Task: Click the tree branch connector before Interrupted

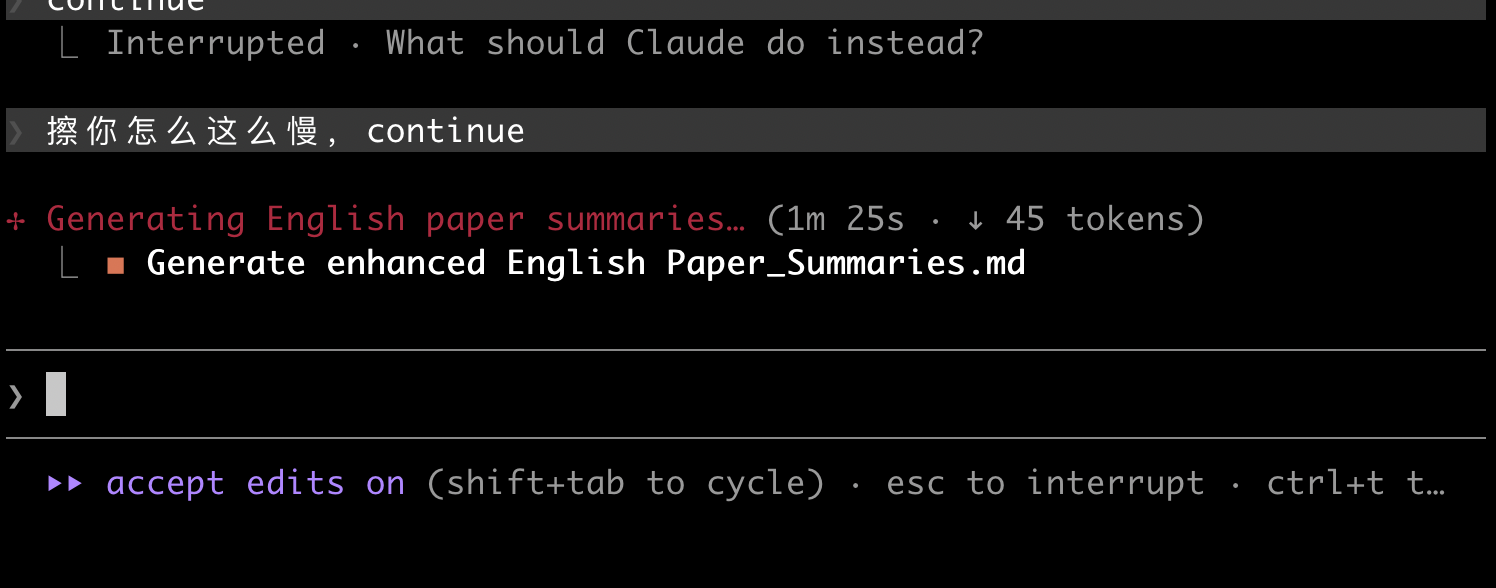Action: tap(69, 44)
